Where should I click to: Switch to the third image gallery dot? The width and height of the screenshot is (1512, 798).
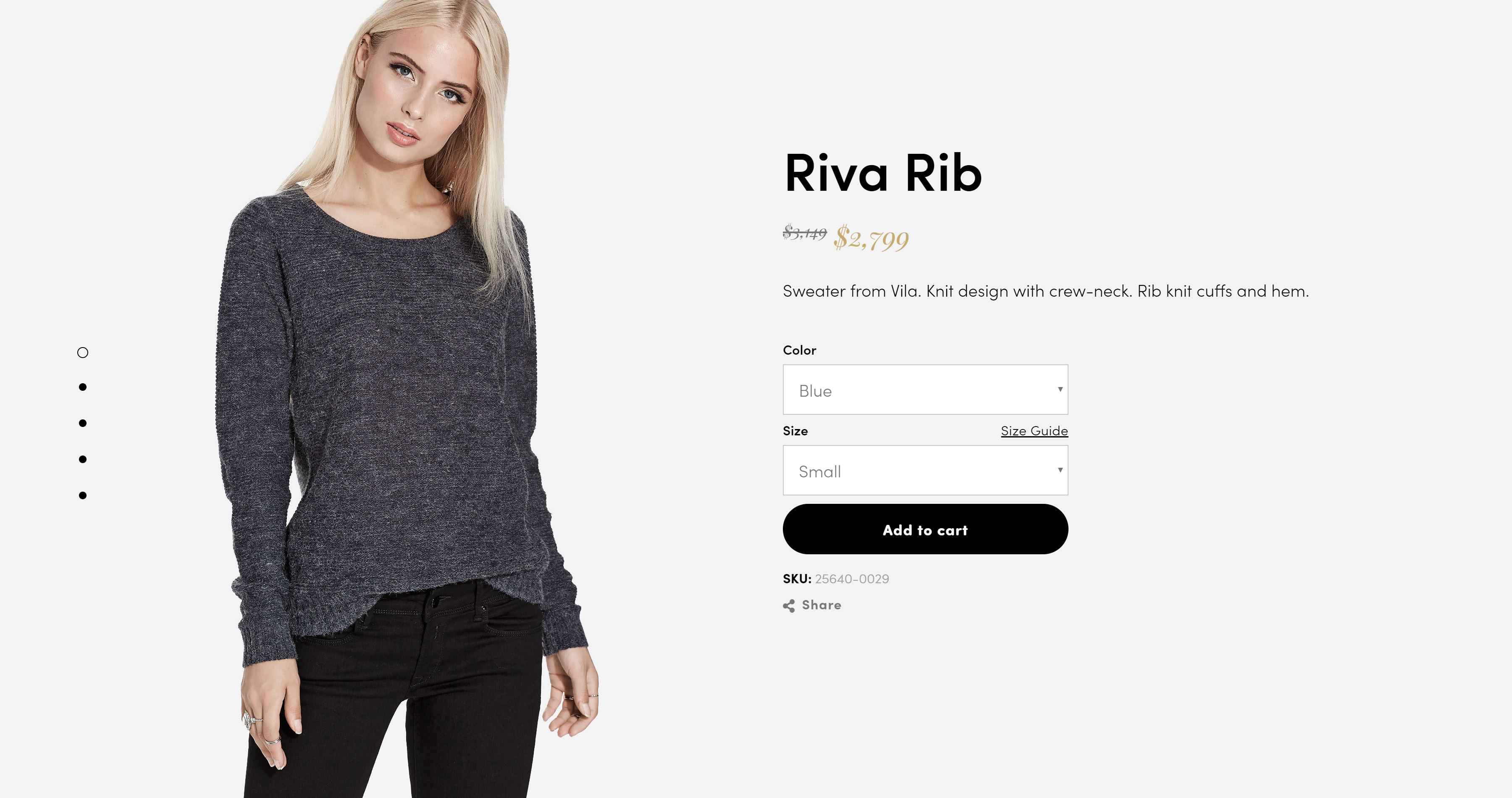pyautogui.click(x=83, y=423)
